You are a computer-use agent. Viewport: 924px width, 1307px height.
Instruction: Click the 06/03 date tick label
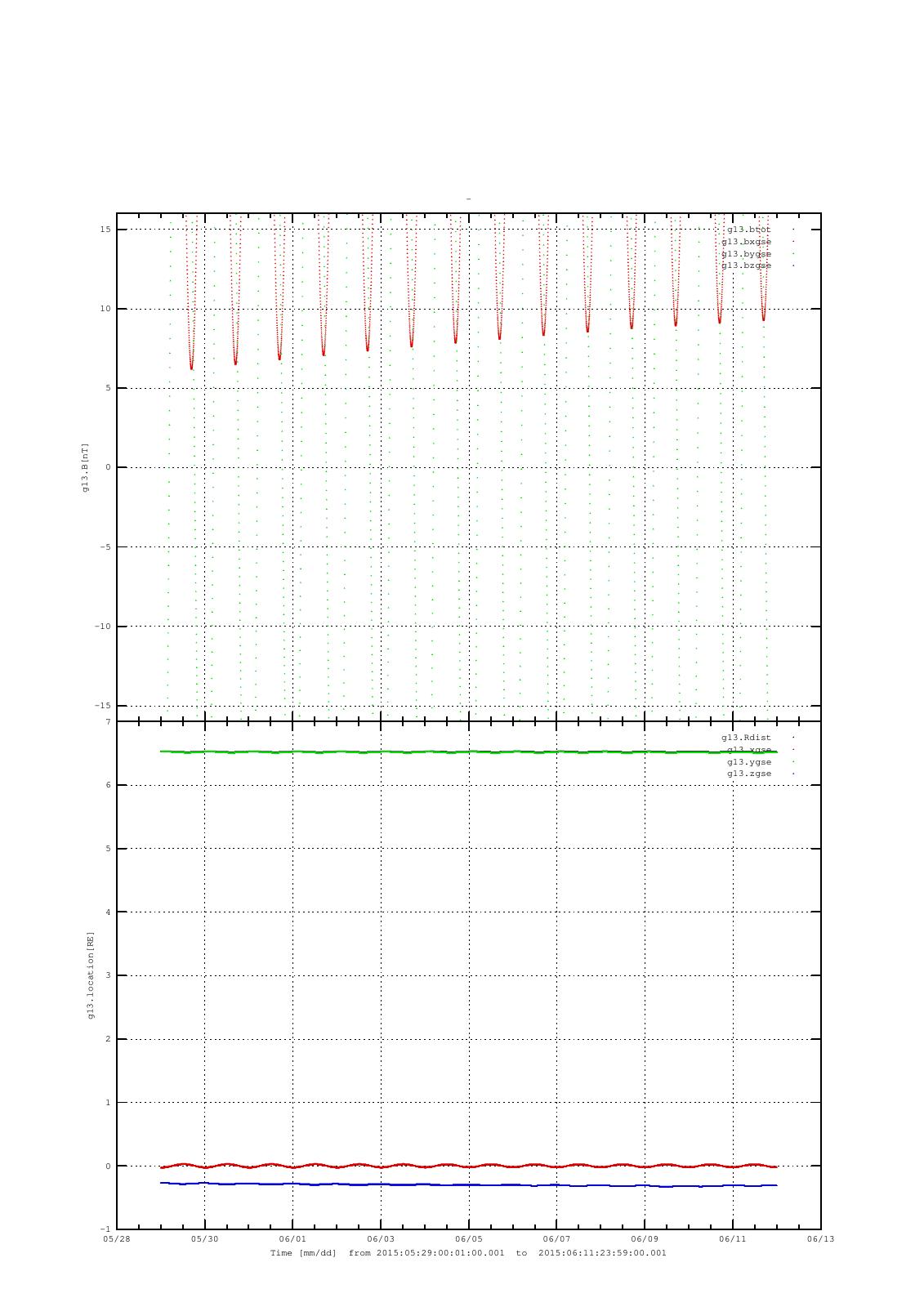click(x=381, y=1239)
